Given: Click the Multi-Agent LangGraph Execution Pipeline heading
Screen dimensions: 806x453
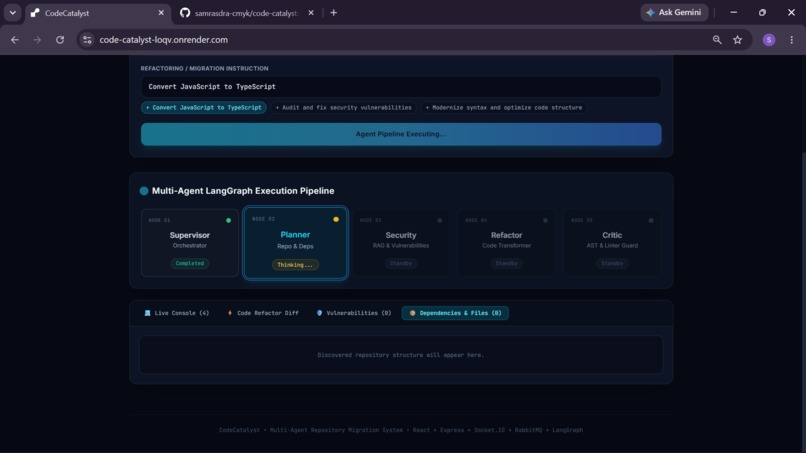Looking at the screenshot, I should tap(243, 191).
